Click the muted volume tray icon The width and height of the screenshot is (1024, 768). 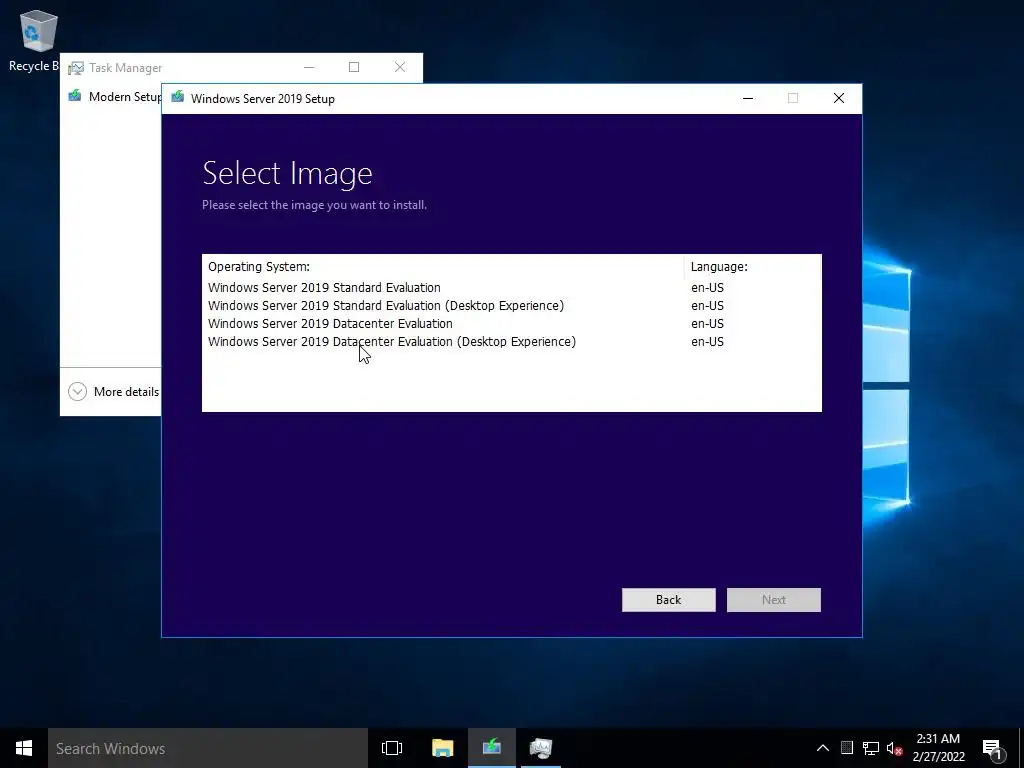[x=894, y=748]
